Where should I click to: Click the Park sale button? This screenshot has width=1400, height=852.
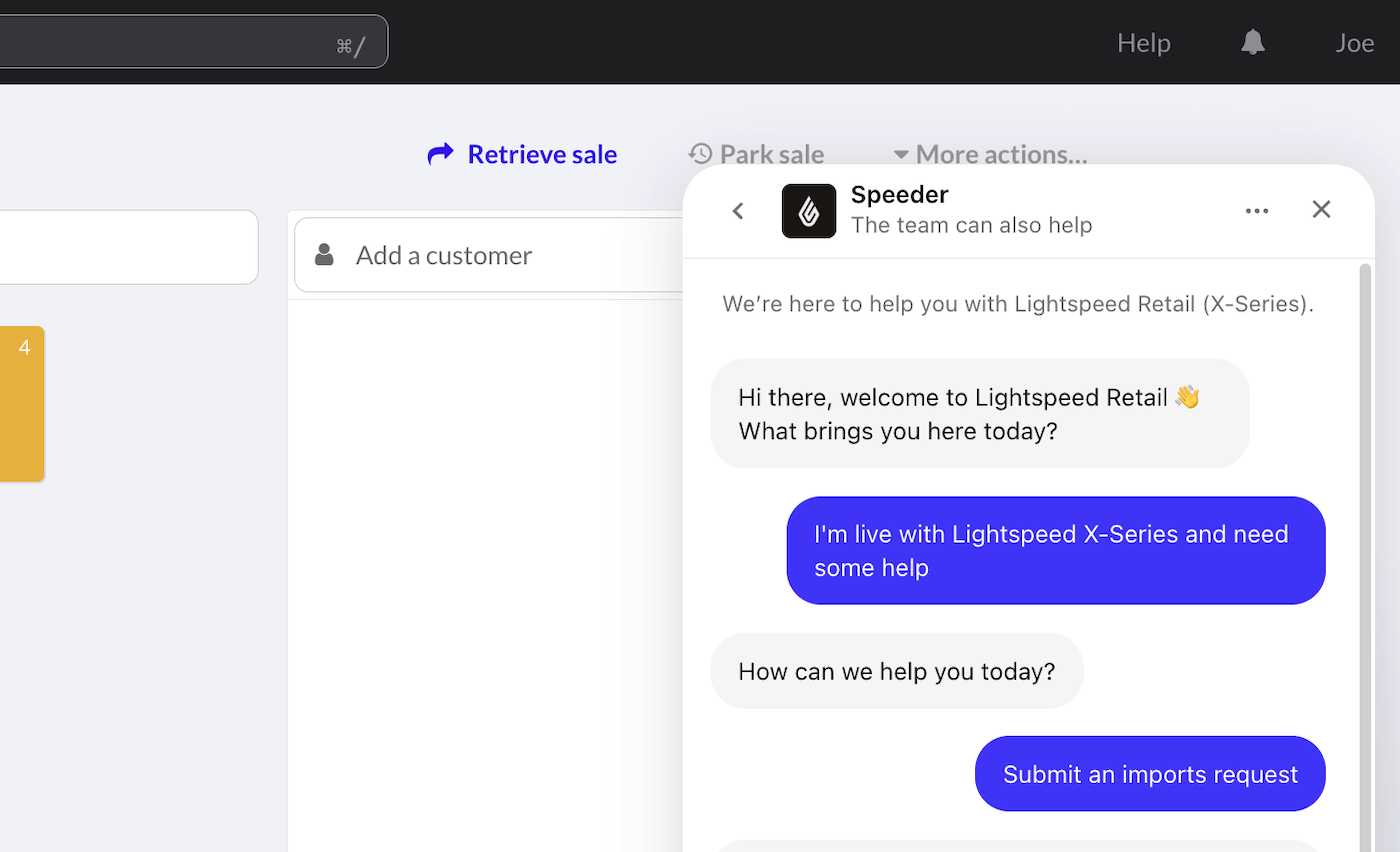tap(756, 154)
